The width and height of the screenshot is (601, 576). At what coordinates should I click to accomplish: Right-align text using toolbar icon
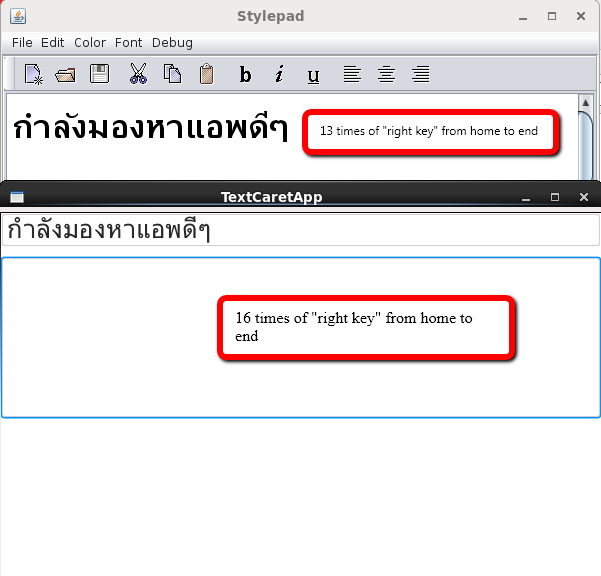pos(421,74)
